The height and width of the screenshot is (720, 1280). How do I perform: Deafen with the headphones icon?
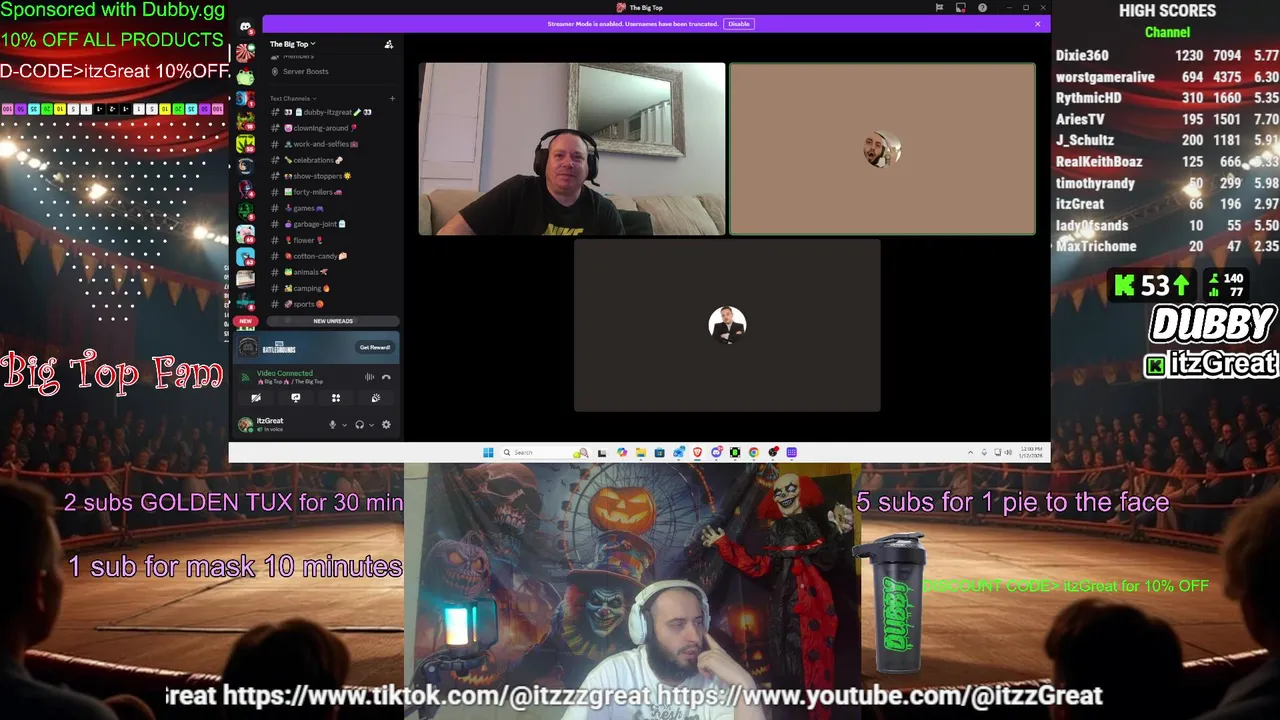[x=359, y=425]
